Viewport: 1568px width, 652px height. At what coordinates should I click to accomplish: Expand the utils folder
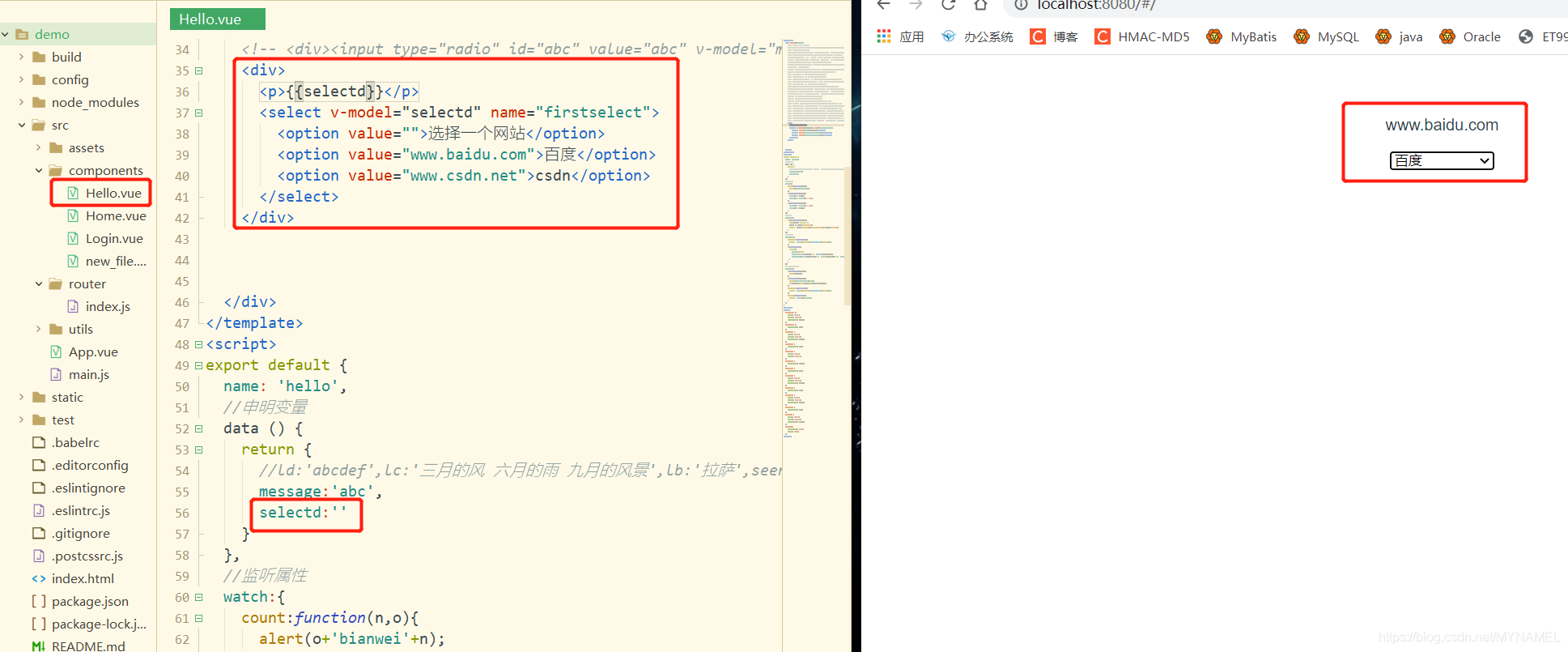click(x=39, y=329)
